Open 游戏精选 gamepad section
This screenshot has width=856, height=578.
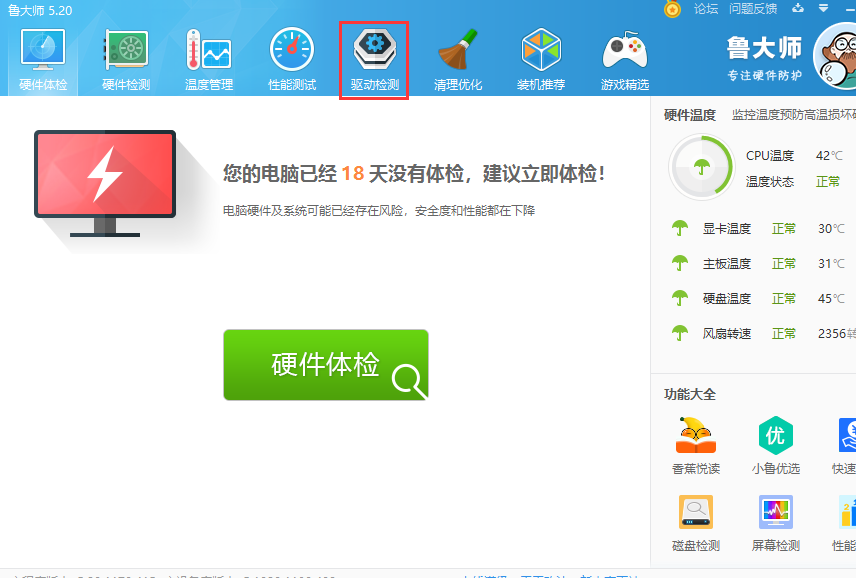(x=624, y=59)
